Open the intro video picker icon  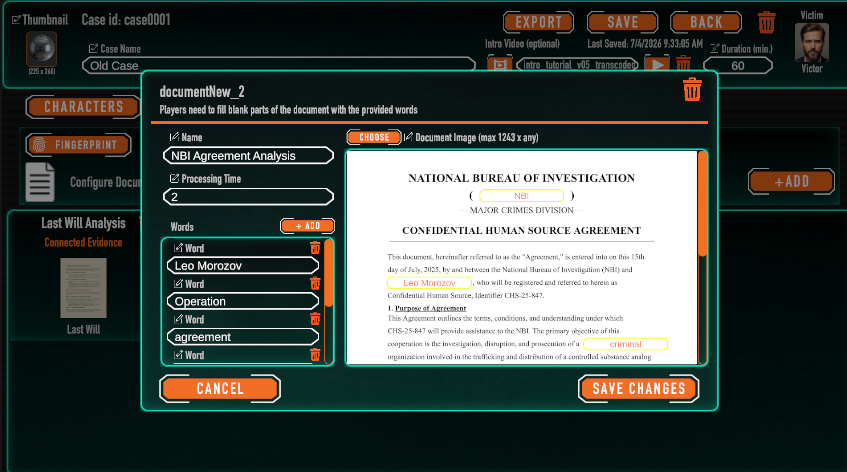[x=500, y=65]
